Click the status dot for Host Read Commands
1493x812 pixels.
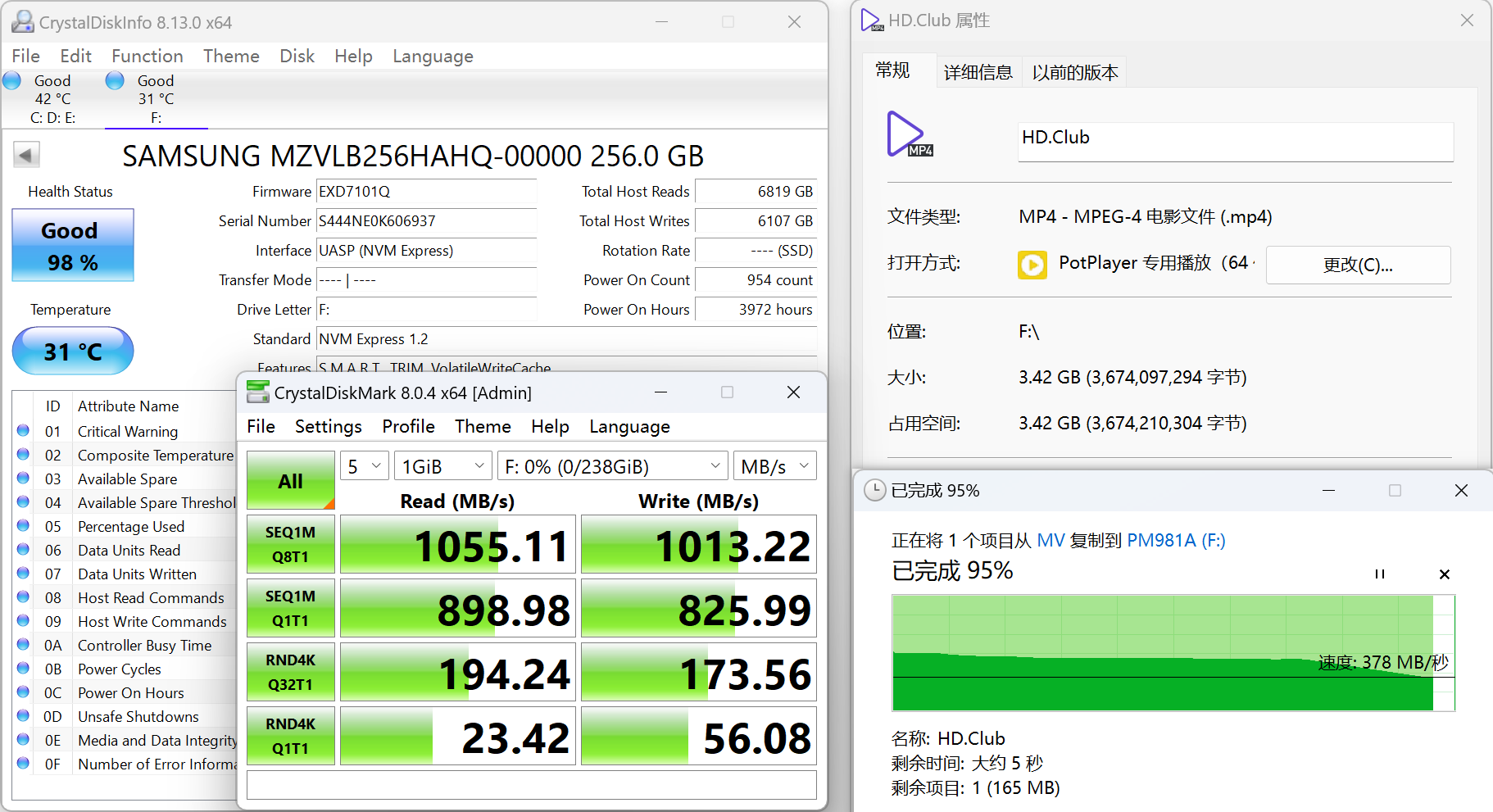23,597
